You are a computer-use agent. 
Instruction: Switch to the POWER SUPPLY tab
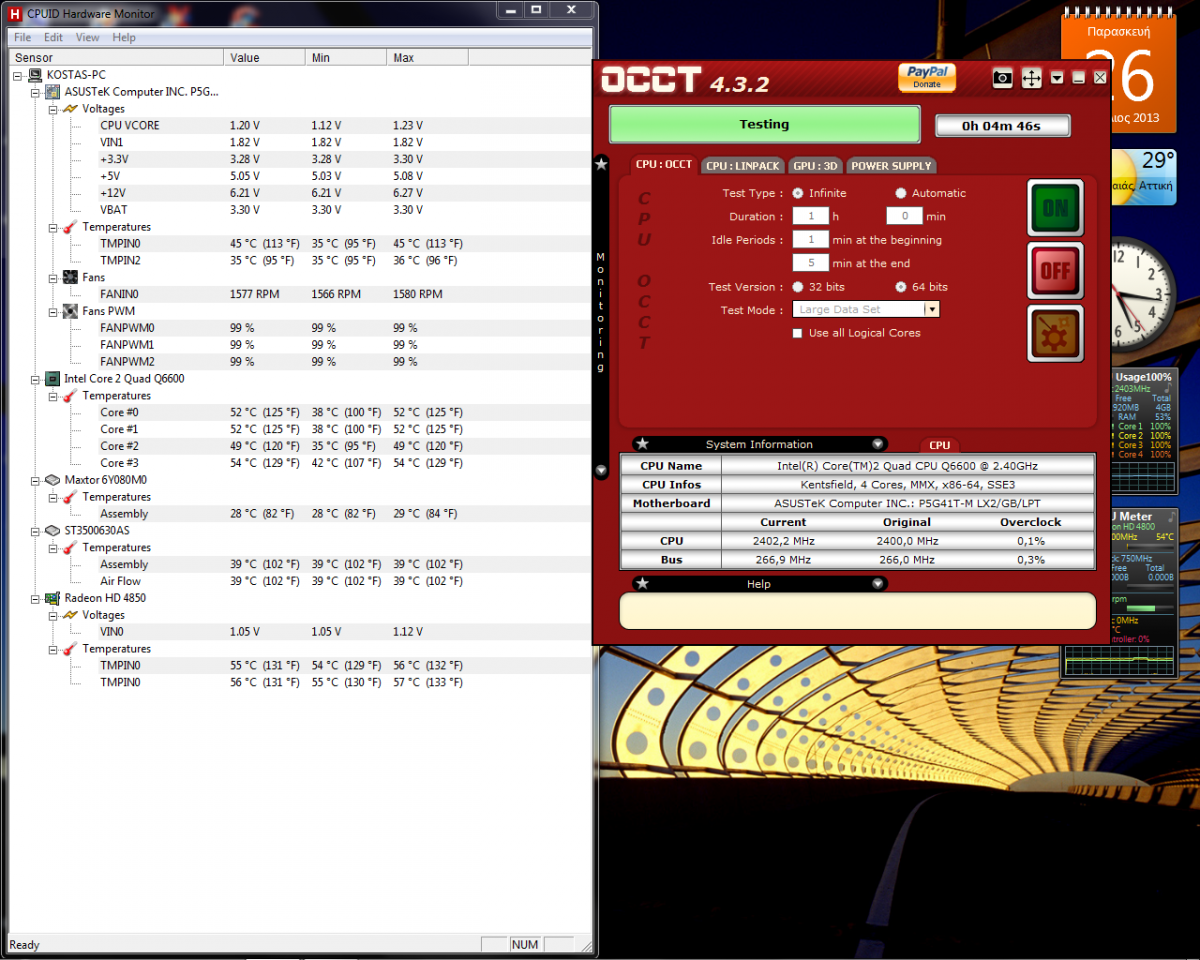click(x=891, y=166)
